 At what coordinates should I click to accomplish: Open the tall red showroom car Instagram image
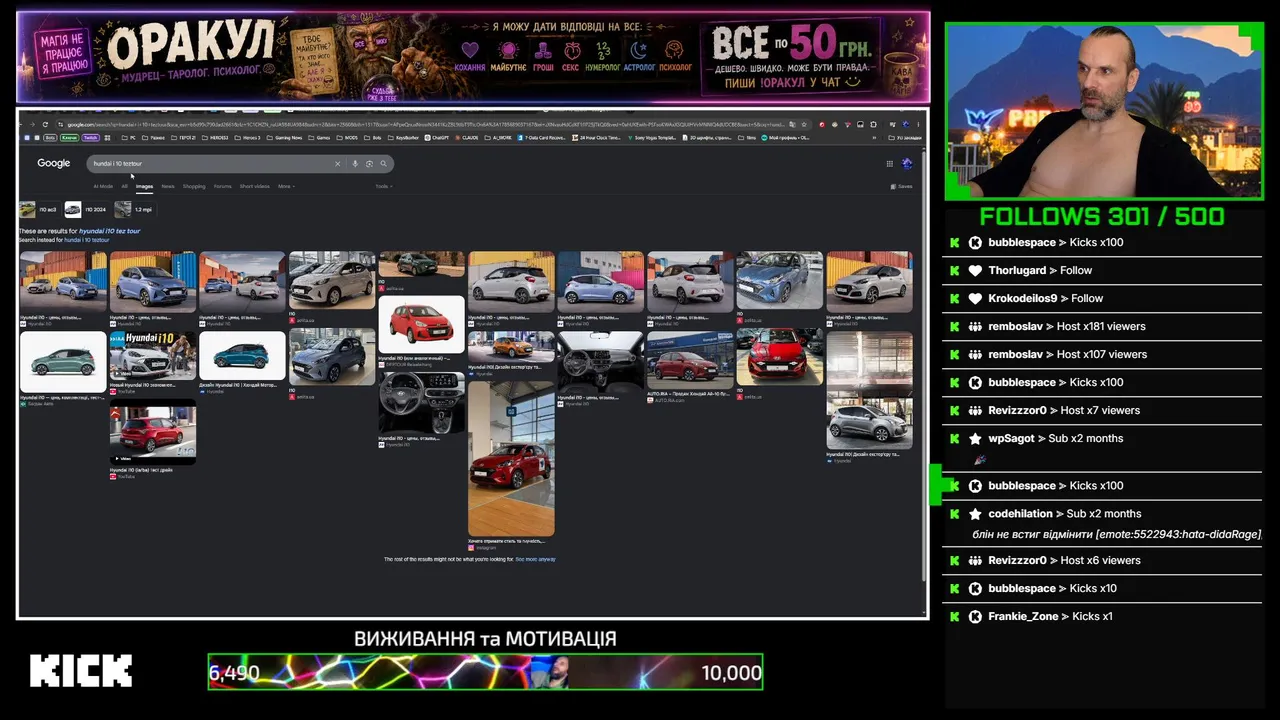[511, 458]
